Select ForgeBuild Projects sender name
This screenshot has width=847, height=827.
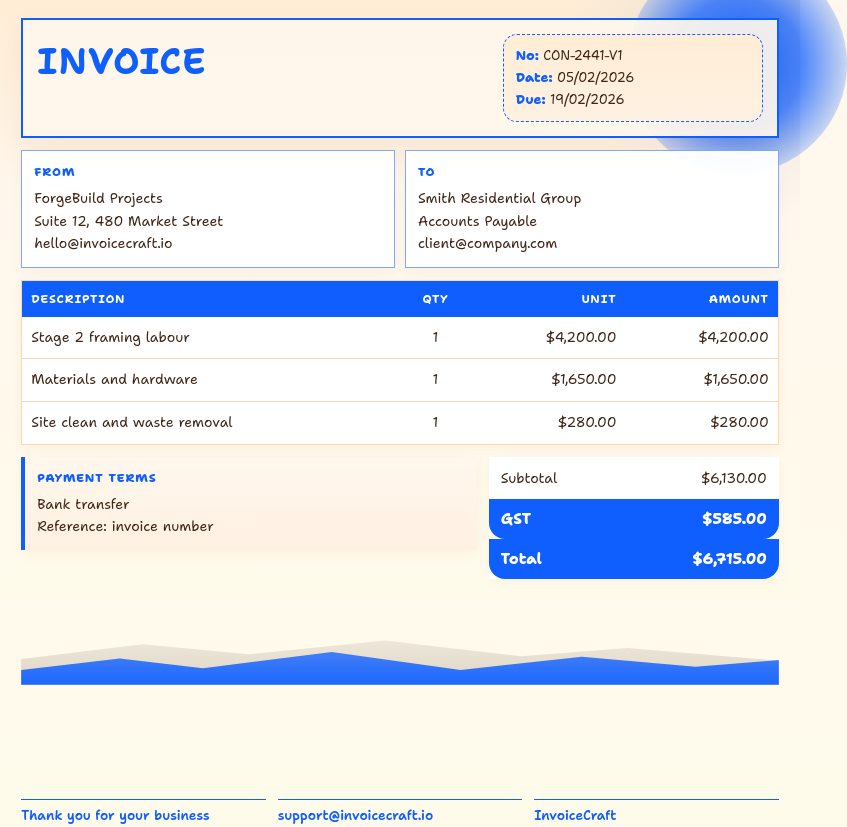98,199
